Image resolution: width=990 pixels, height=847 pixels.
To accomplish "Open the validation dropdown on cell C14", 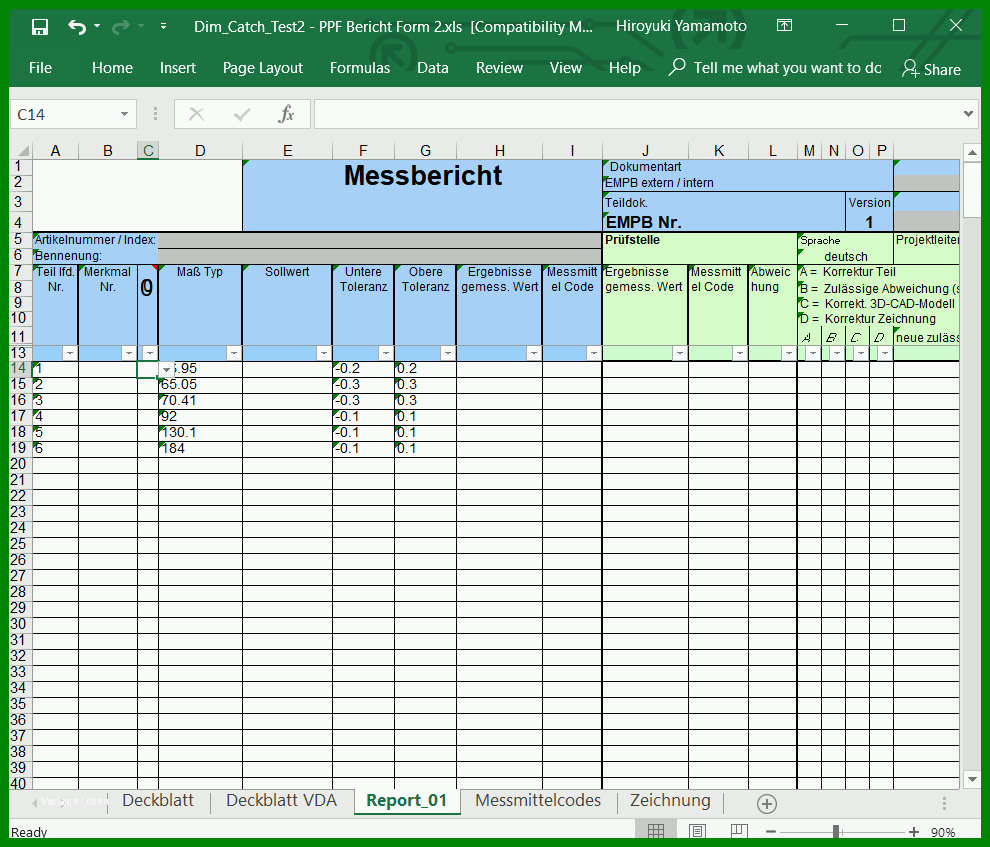I will point(166,370).
